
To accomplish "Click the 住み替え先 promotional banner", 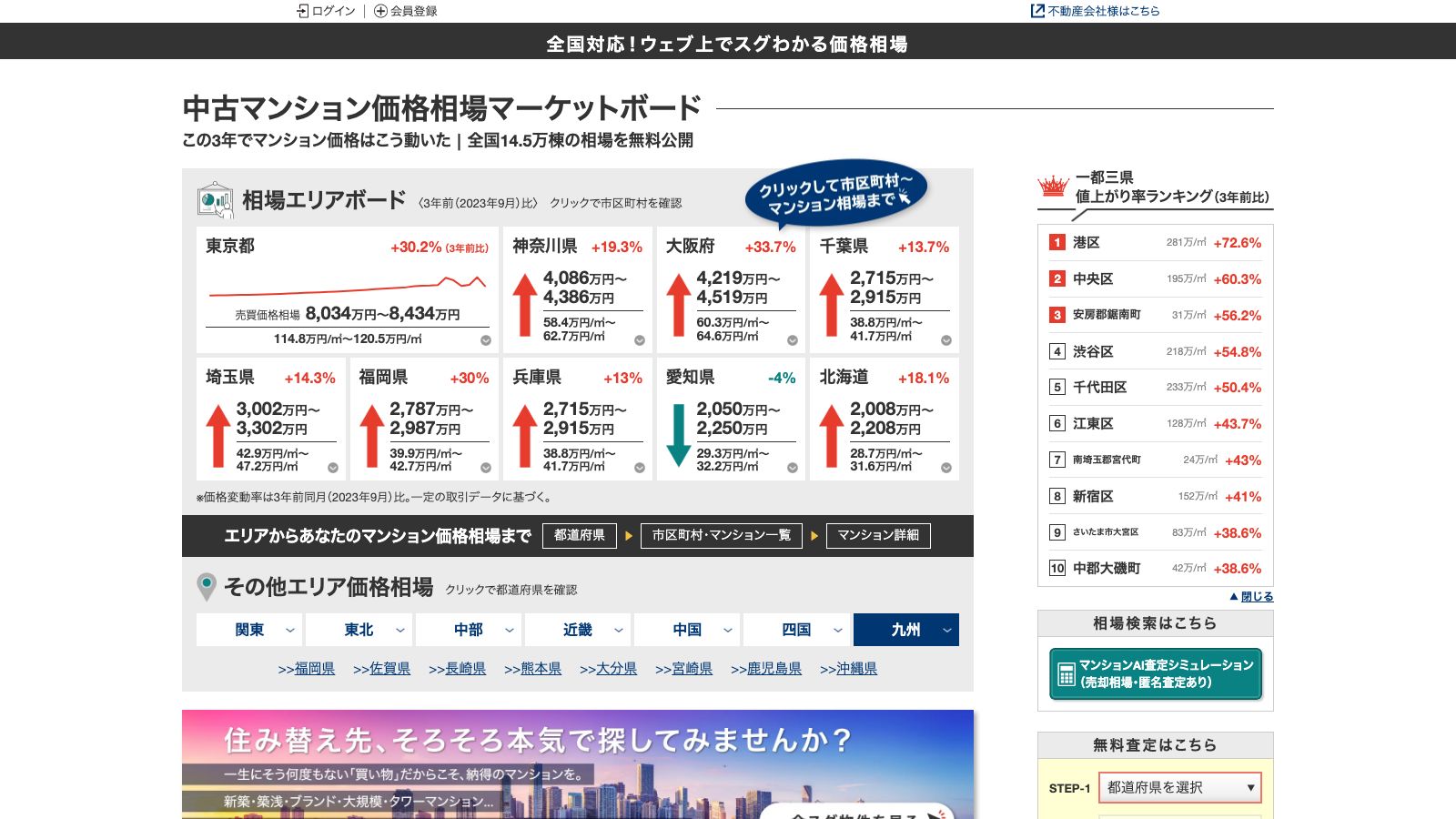I will coord(578,764).
